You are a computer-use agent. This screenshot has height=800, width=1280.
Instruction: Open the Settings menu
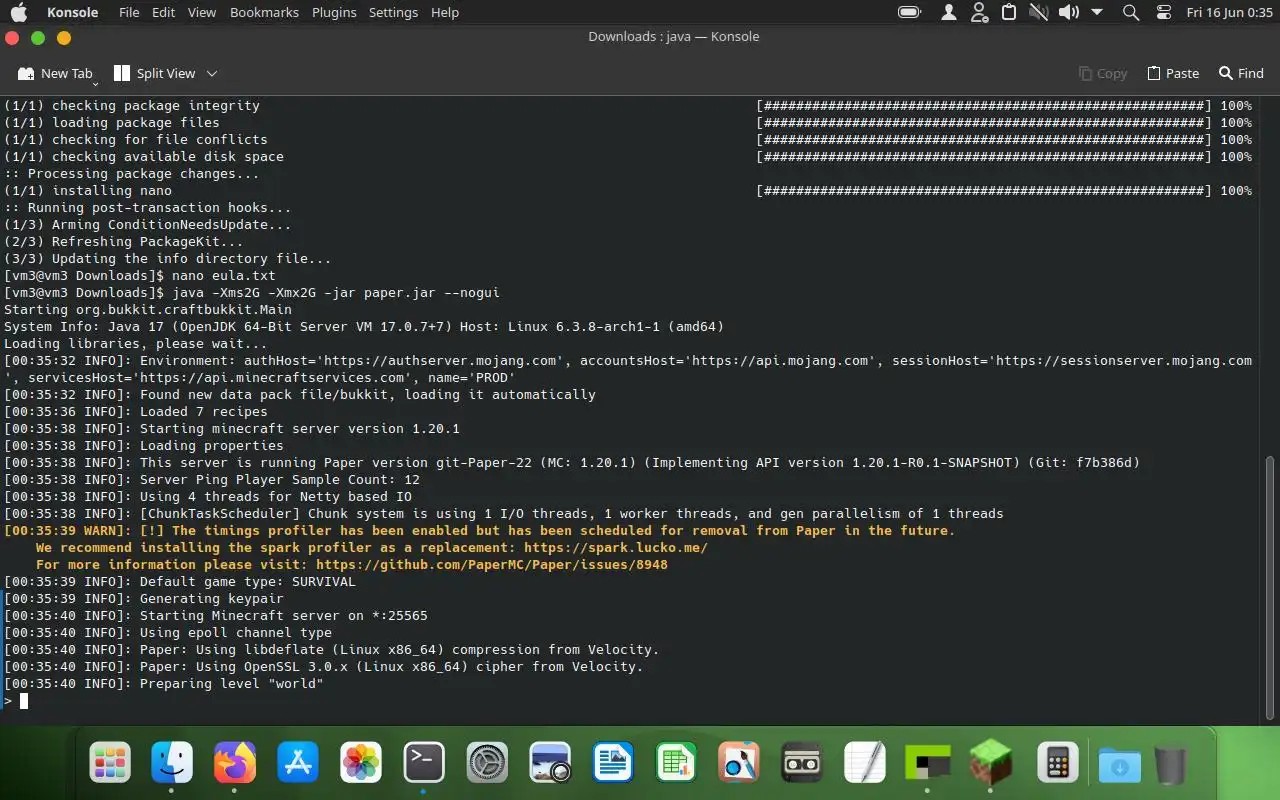393,12
